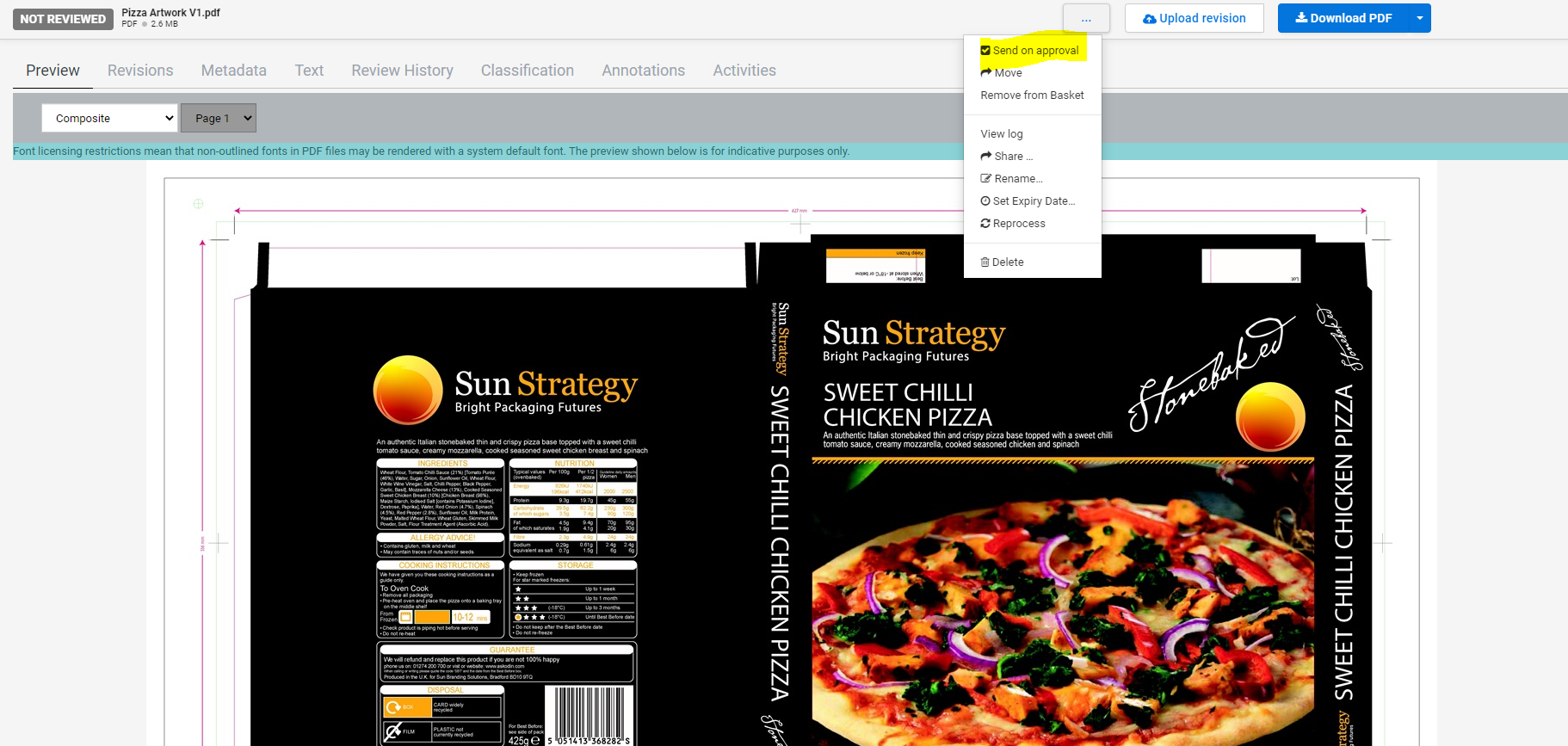Switch to the Revisions tab
Screen dimensions: 1568x746
point(140,71)
